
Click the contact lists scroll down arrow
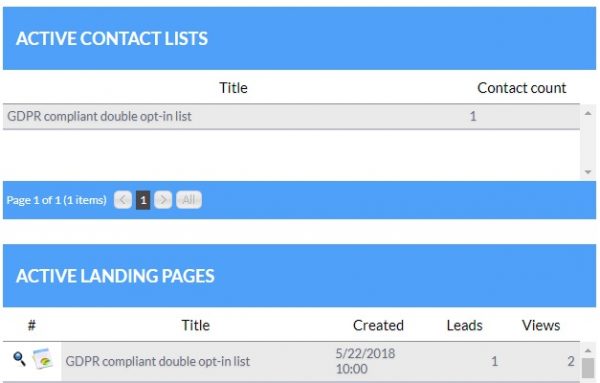point(588,172)
